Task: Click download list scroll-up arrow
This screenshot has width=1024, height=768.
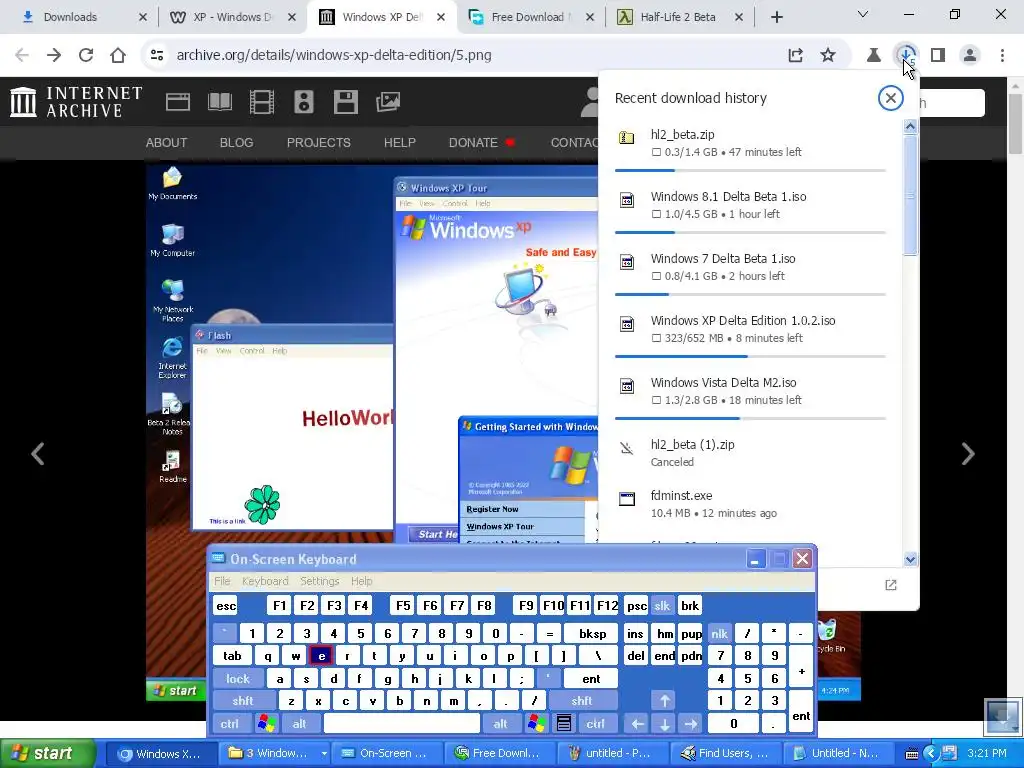Action: pos(910,127)
